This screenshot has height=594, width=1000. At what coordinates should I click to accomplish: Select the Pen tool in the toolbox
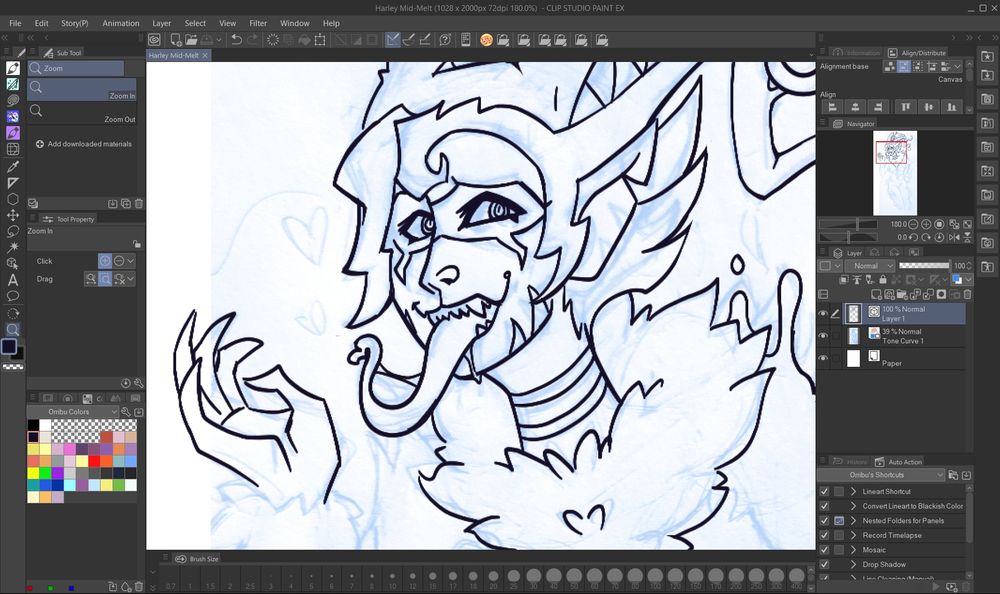[x=13, y=68]
